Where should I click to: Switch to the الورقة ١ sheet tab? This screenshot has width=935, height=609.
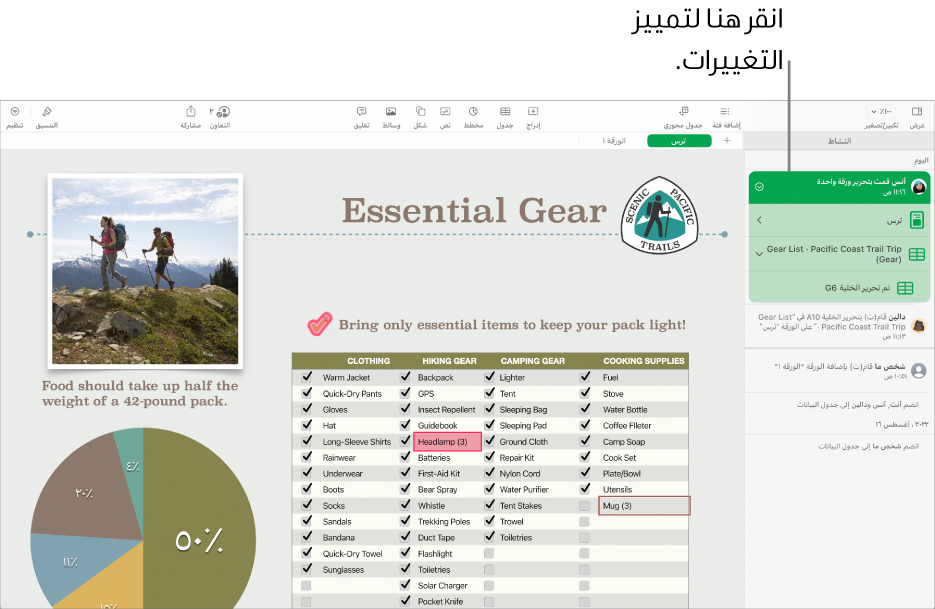613,142
